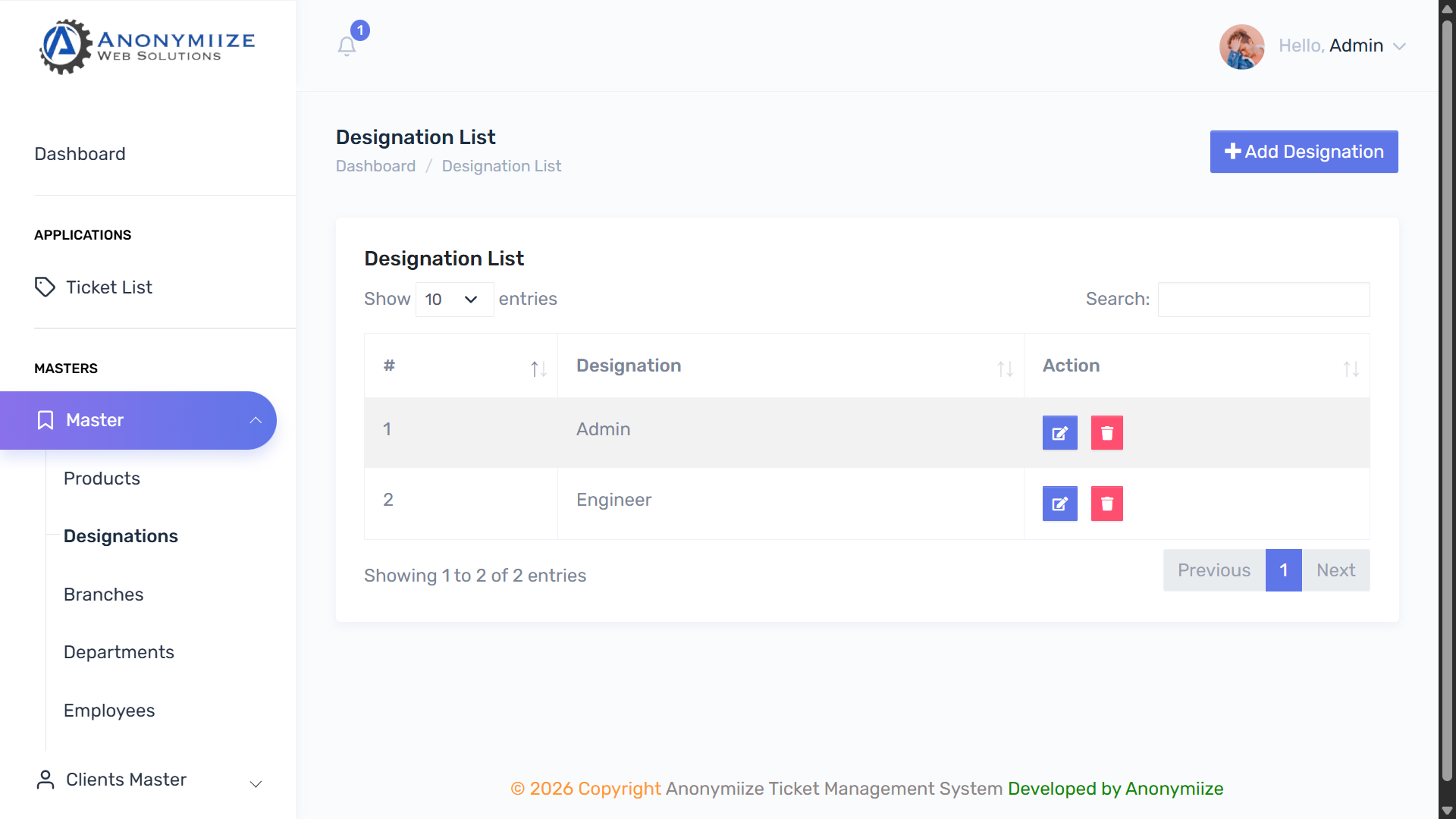The height and width of the screenshot is (819, 1456).
Task: Delete the Admin designation row
Action: 1106,433
